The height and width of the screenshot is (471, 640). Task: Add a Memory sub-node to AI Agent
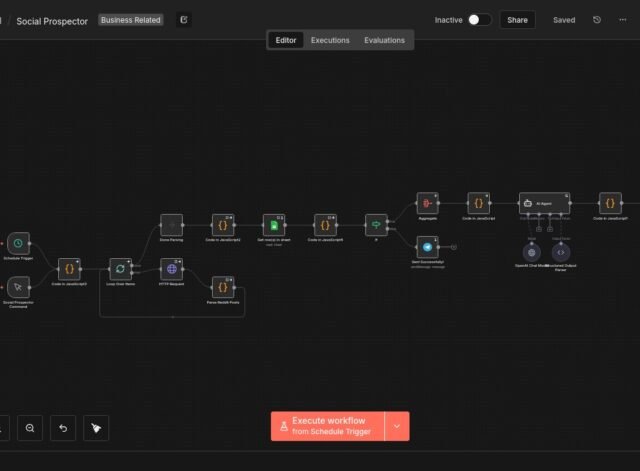[539, 229]
